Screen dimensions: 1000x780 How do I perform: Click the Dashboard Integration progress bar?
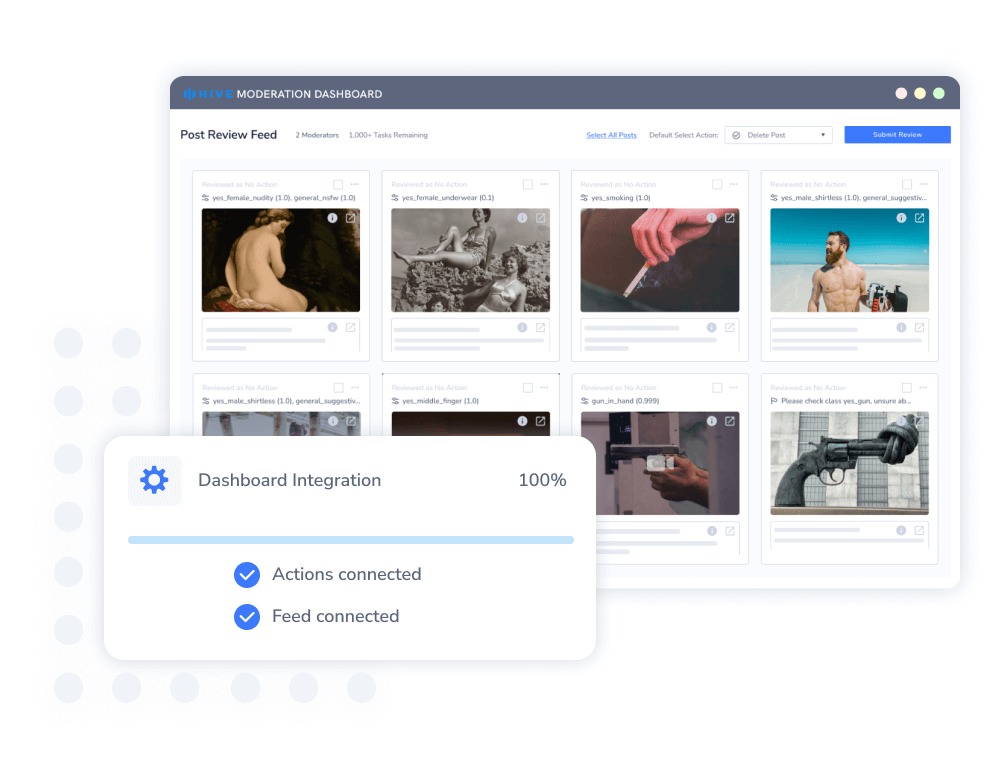[x=351, y=540]
